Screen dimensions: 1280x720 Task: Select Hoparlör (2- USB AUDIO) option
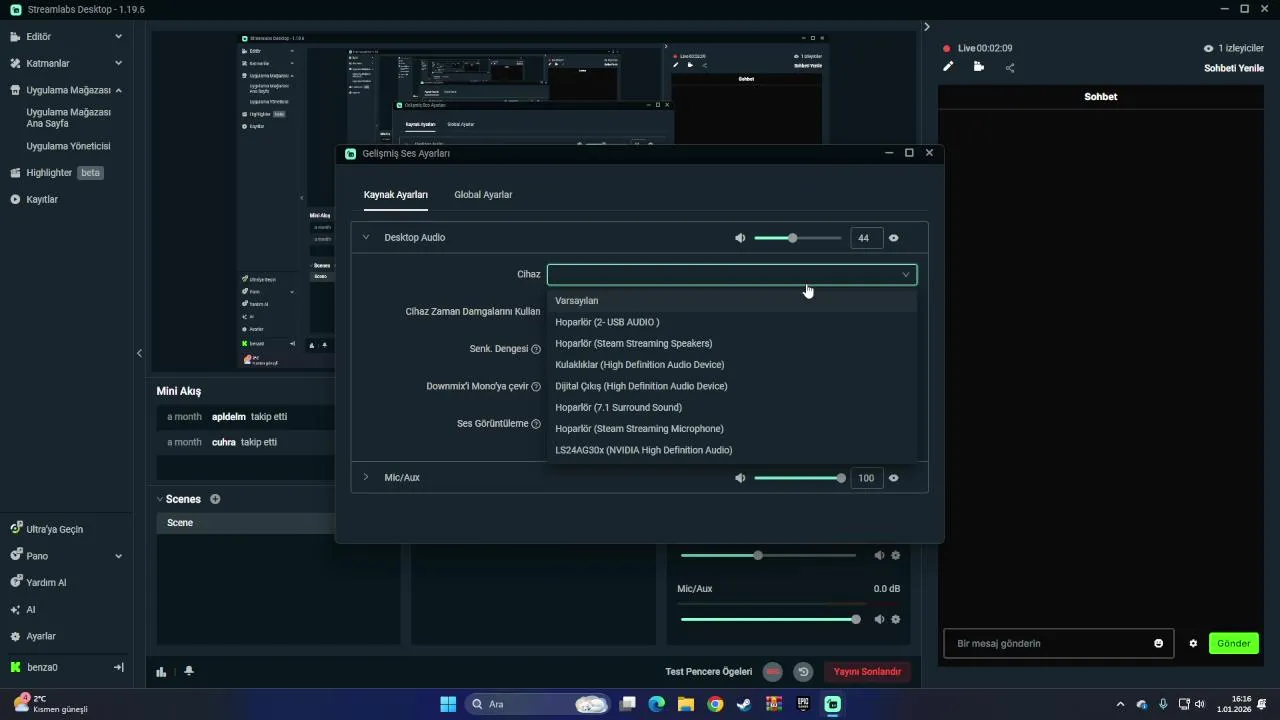pos(732,322)
